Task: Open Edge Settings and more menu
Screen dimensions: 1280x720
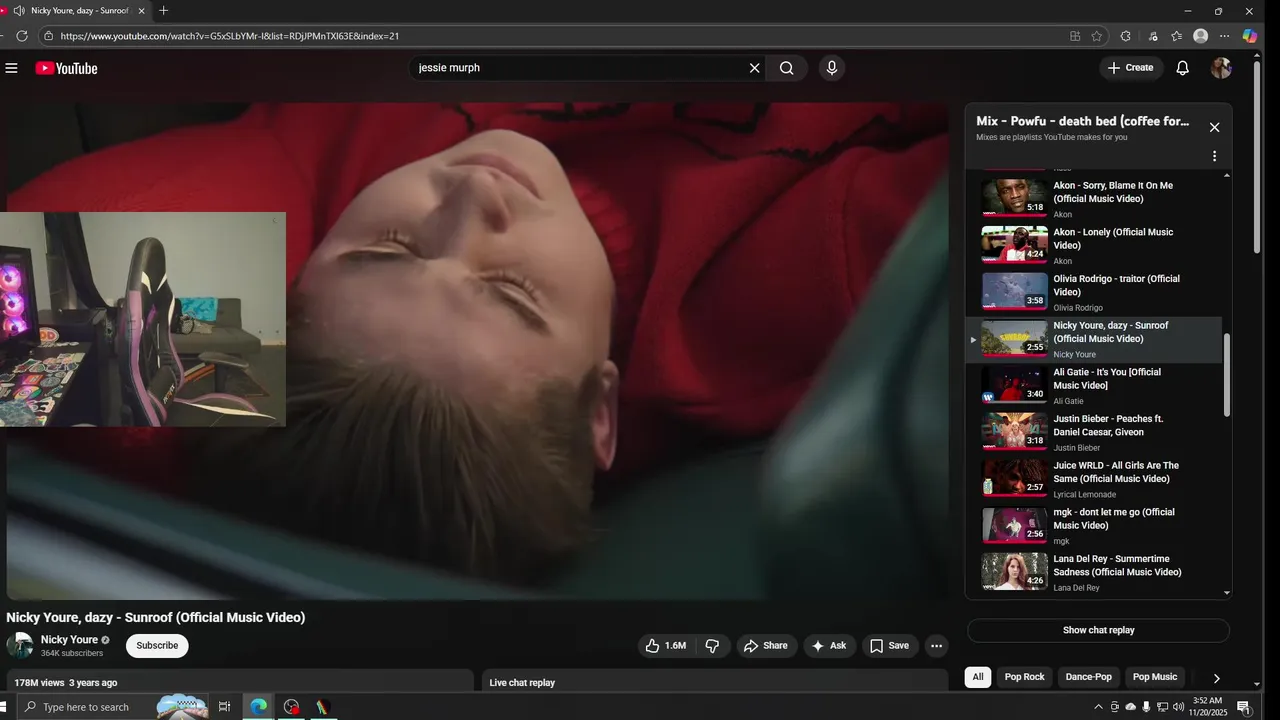Action: coord(1224,36)
